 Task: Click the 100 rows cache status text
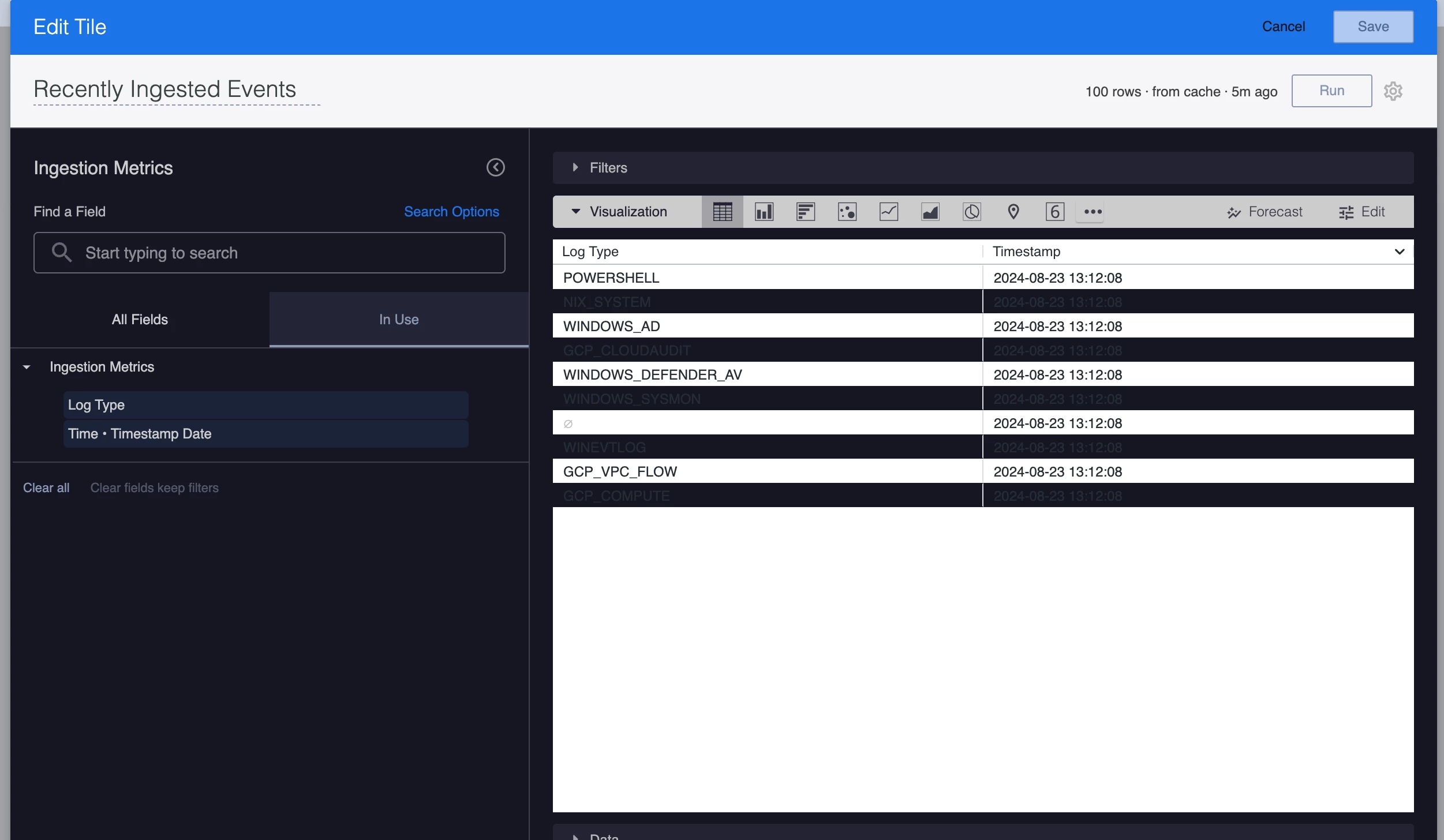click(1181, 91)
